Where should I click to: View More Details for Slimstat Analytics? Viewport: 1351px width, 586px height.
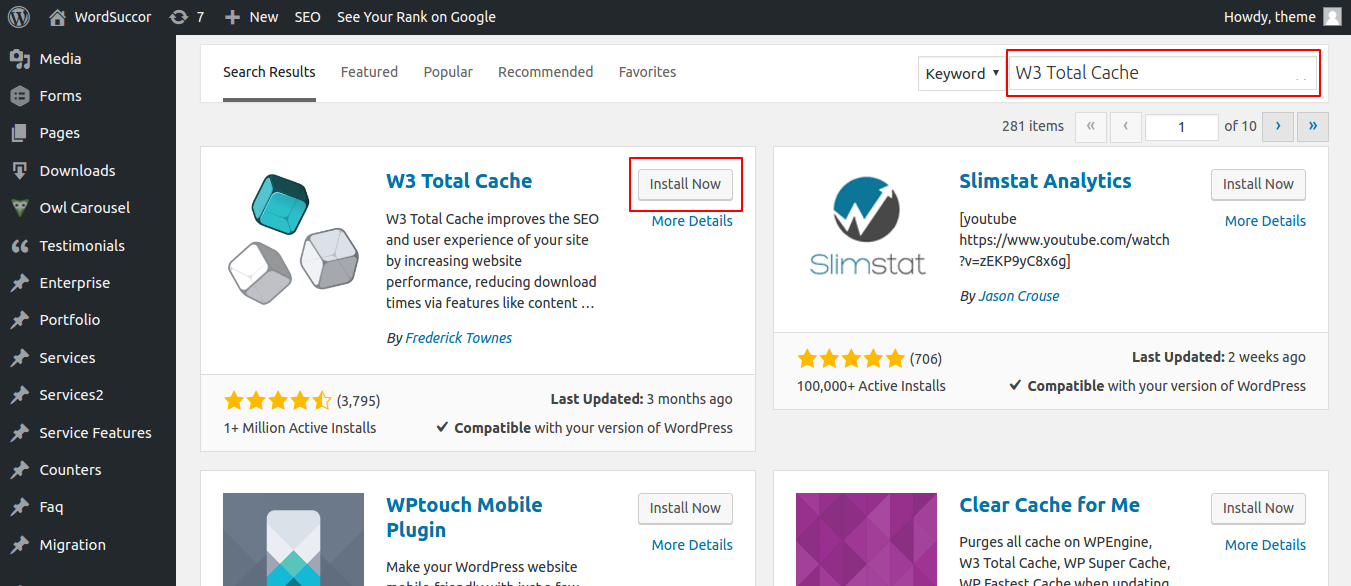point(1265,221)
